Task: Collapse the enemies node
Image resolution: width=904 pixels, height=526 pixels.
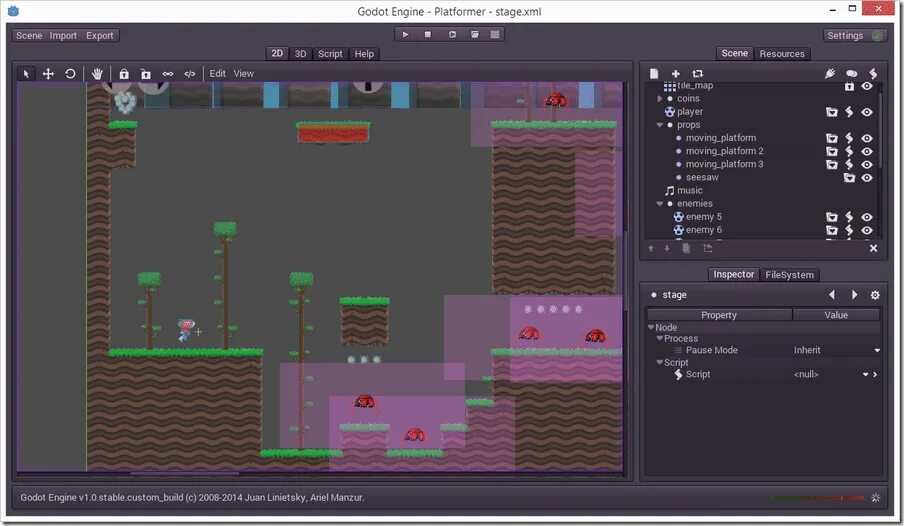Action: pos(660,204)
